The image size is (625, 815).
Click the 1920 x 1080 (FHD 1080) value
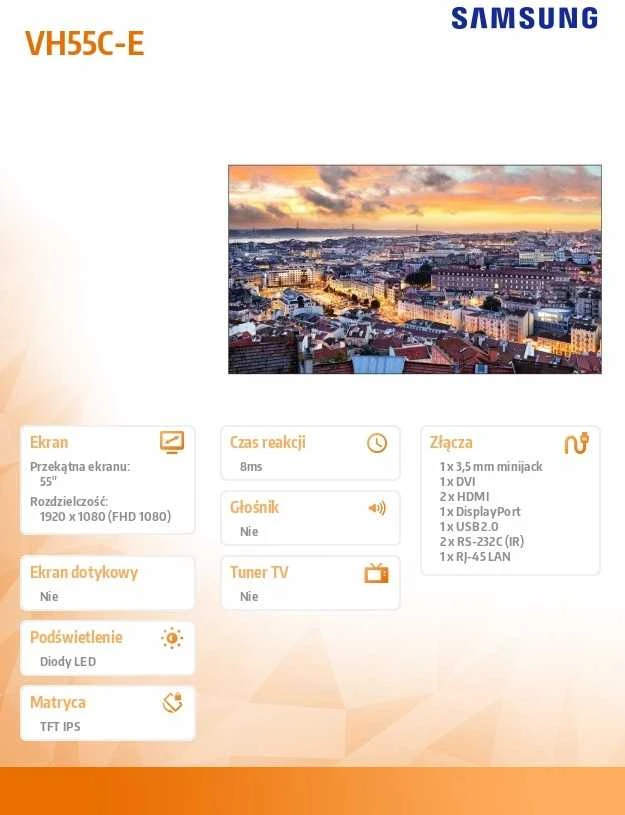(105, 517)
